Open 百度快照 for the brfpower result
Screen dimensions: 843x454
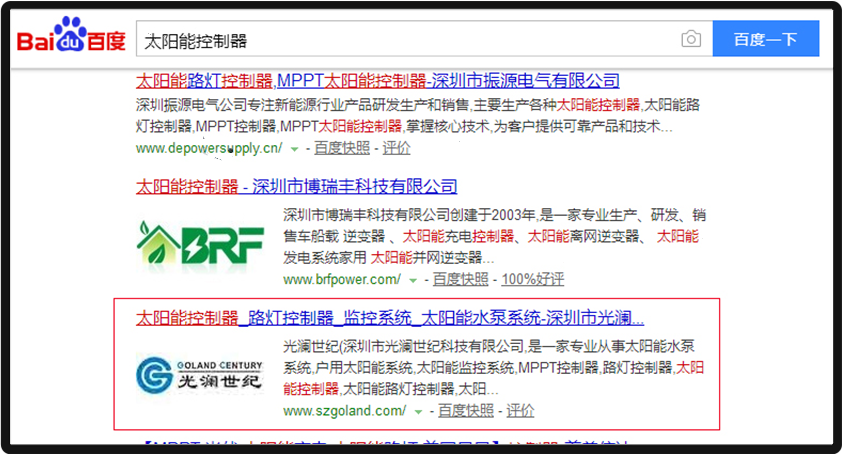(461, 279)
